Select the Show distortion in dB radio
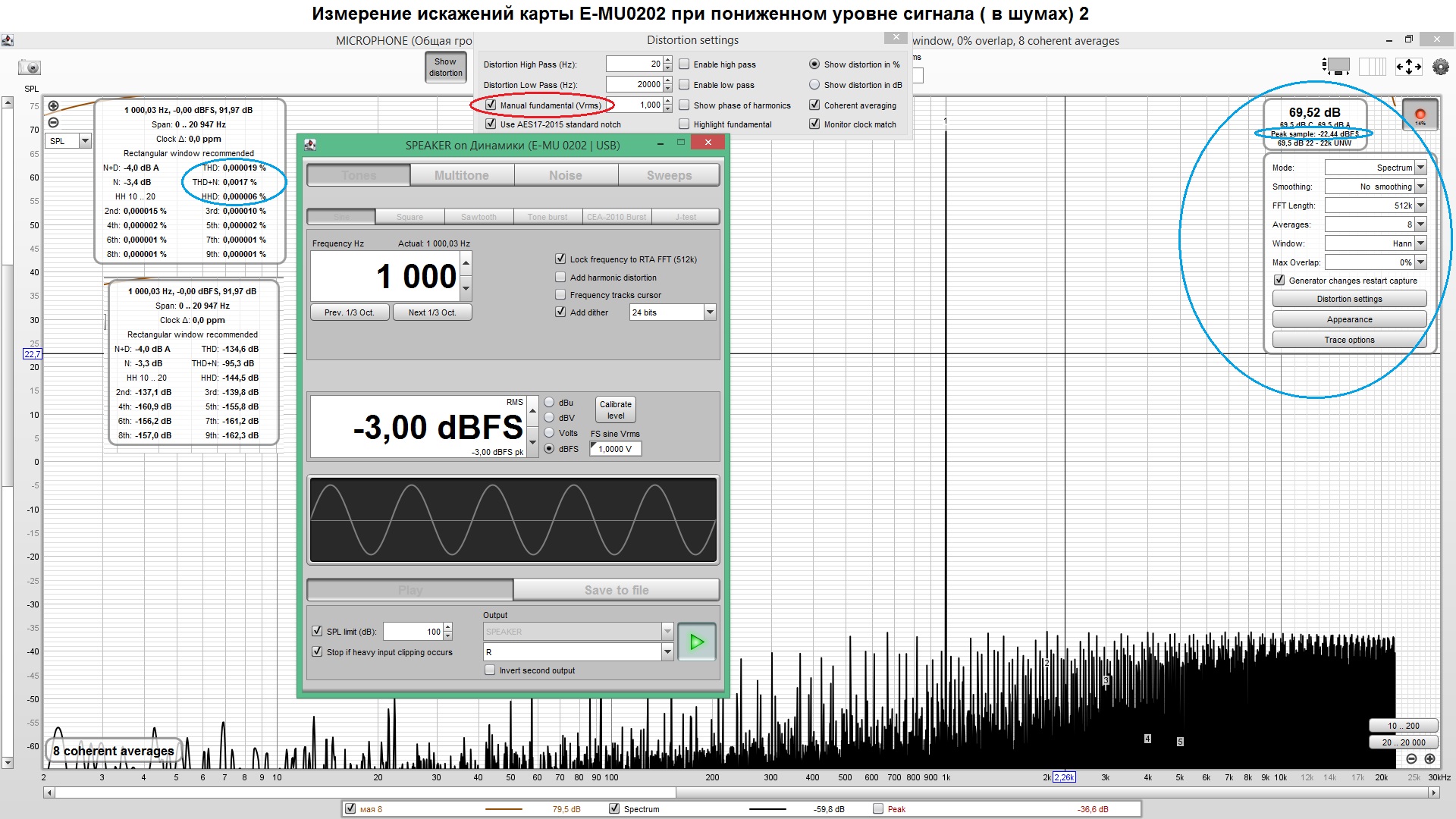1456x819 pixels. (x=814, y=85)
